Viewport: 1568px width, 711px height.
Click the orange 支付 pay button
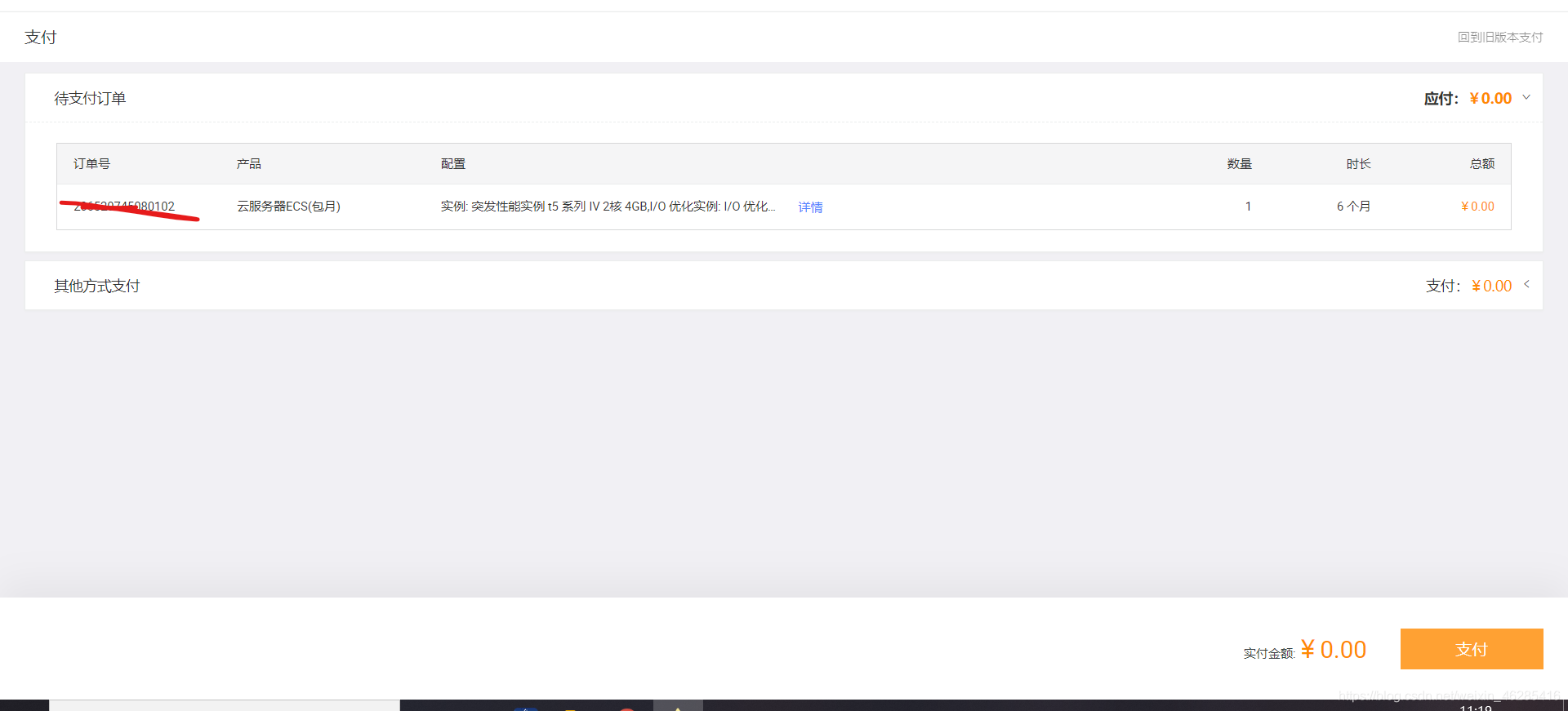(1472, 649)
